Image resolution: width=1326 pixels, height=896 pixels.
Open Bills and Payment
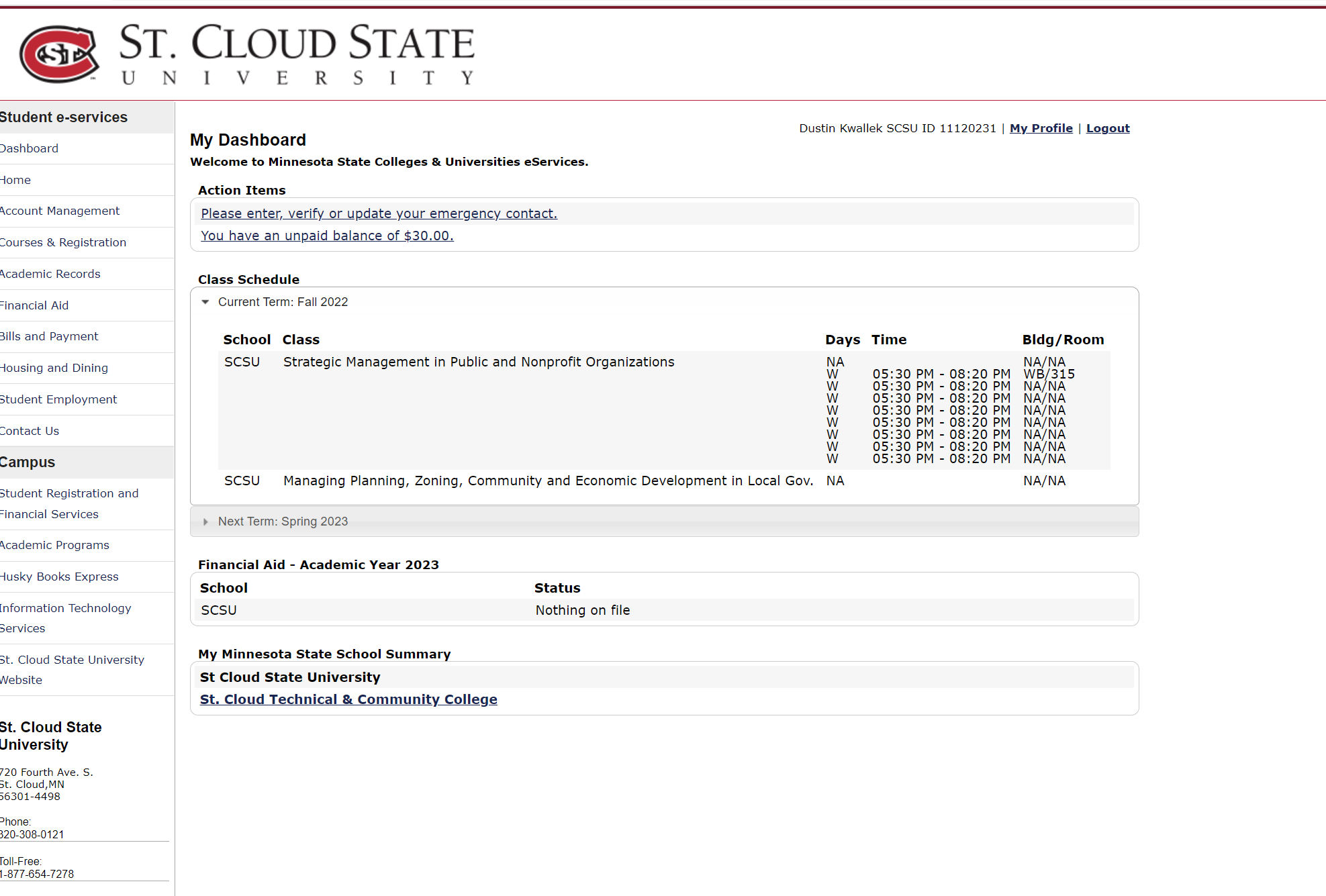[x=49, y=336]
